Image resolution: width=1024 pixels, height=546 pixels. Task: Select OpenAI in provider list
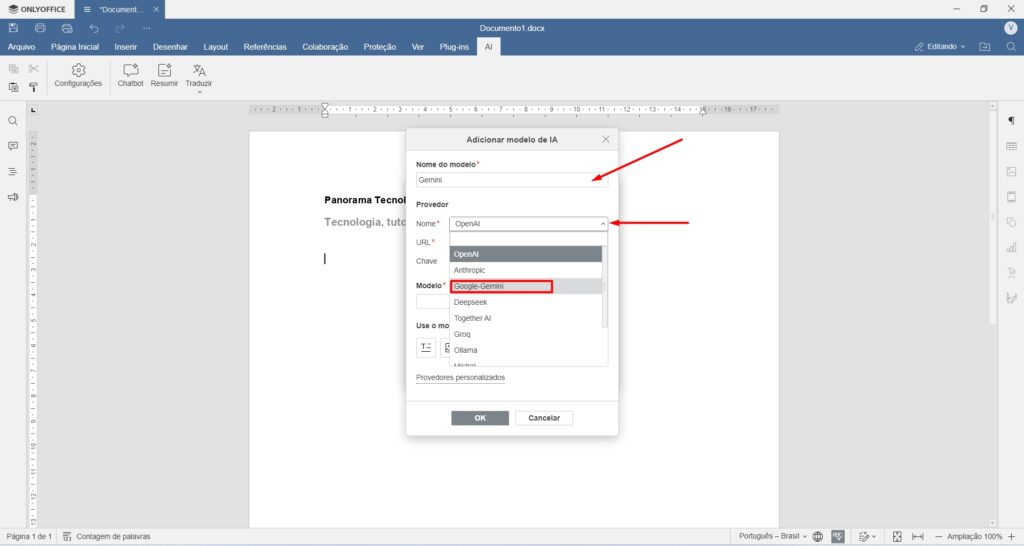point(526,254)
